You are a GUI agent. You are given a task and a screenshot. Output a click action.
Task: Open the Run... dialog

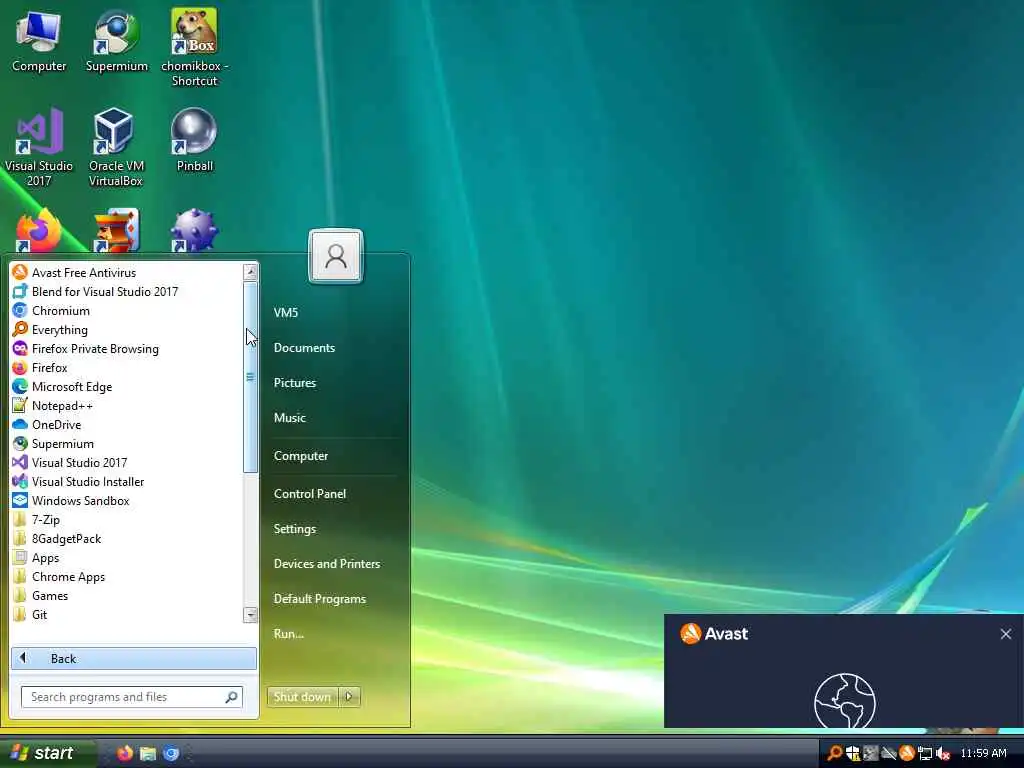click(288, 633)
